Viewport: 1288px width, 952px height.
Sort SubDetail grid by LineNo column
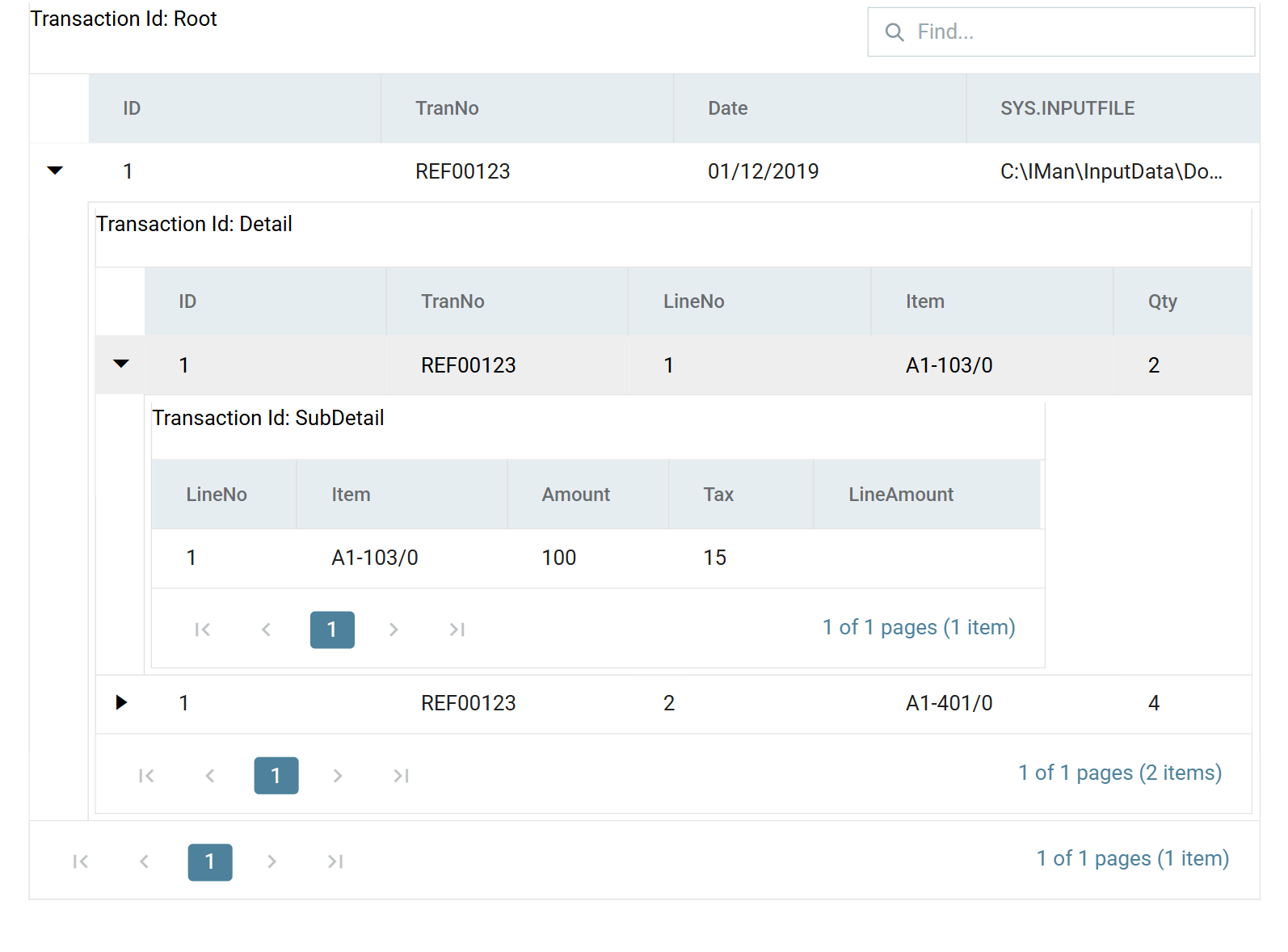point(224,495)
